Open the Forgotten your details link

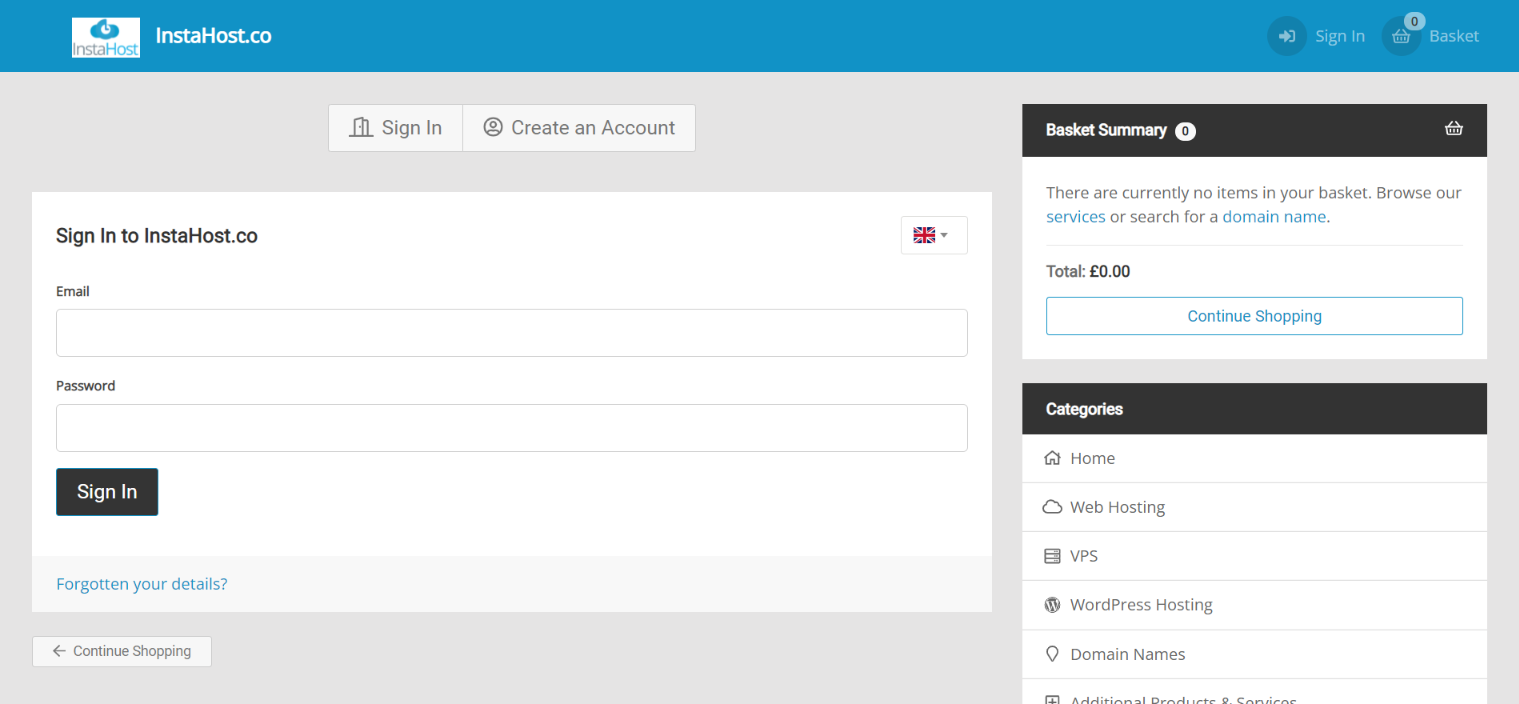click(142, 584)
